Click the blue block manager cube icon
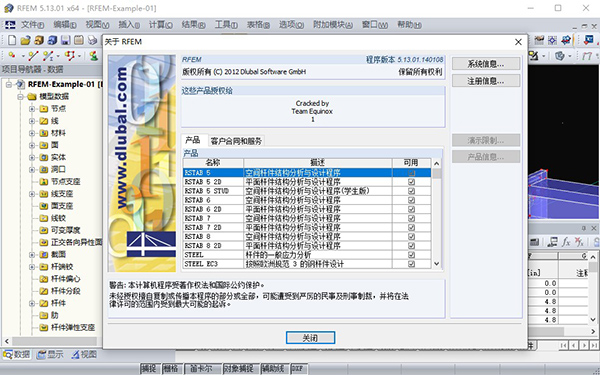The width and height of the screenshot is (600, 375). point(52,40)
